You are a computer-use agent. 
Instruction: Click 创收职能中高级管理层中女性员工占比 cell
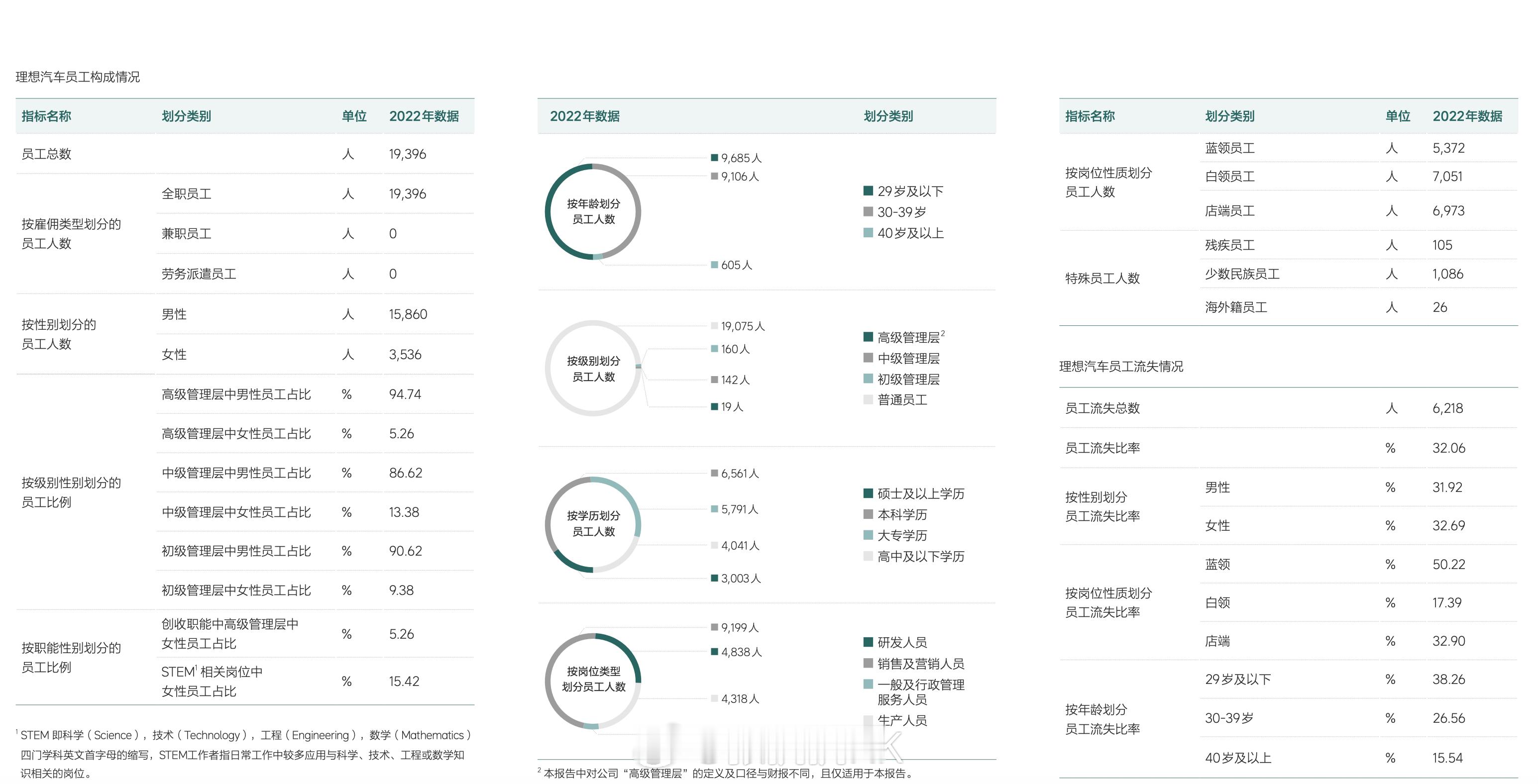tap(230, 634)
